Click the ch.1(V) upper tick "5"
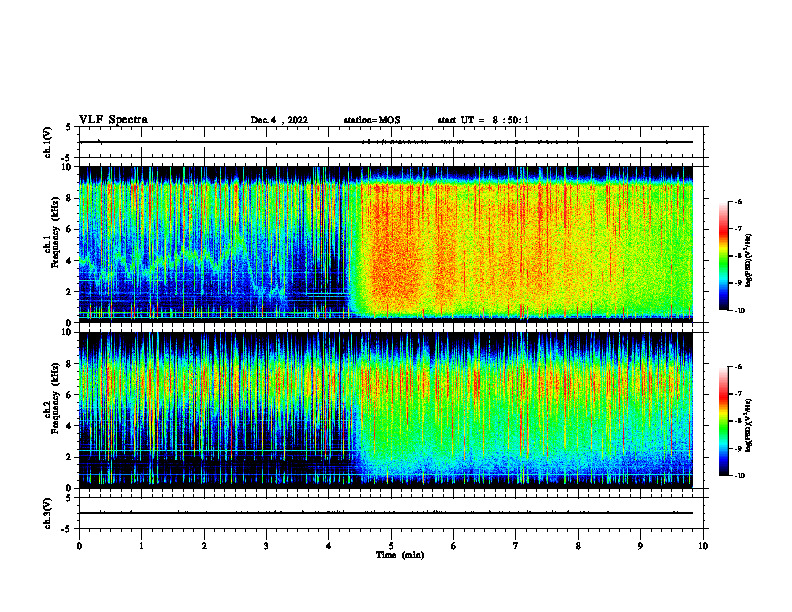 [69, 127]
